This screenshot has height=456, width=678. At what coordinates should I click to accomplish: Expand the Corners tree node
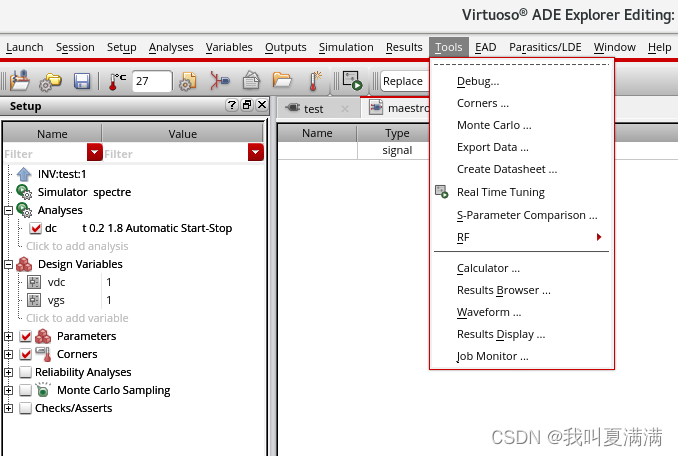(8, 354)
